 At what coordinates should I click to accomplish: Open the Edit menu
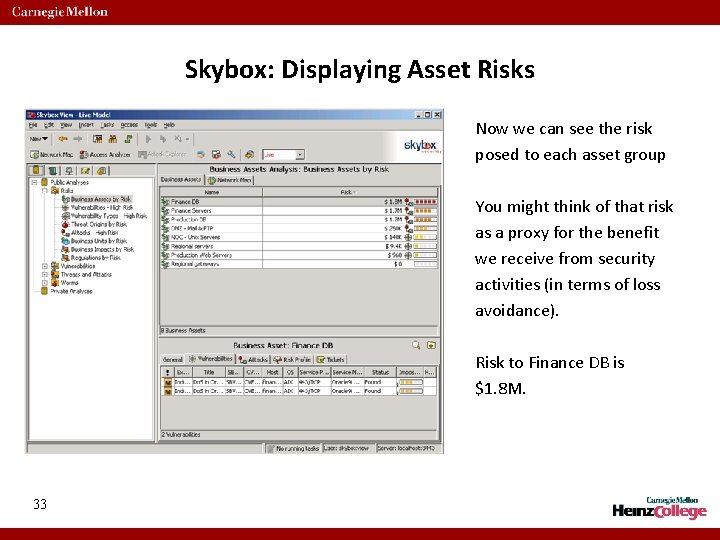tap(49, 125)
